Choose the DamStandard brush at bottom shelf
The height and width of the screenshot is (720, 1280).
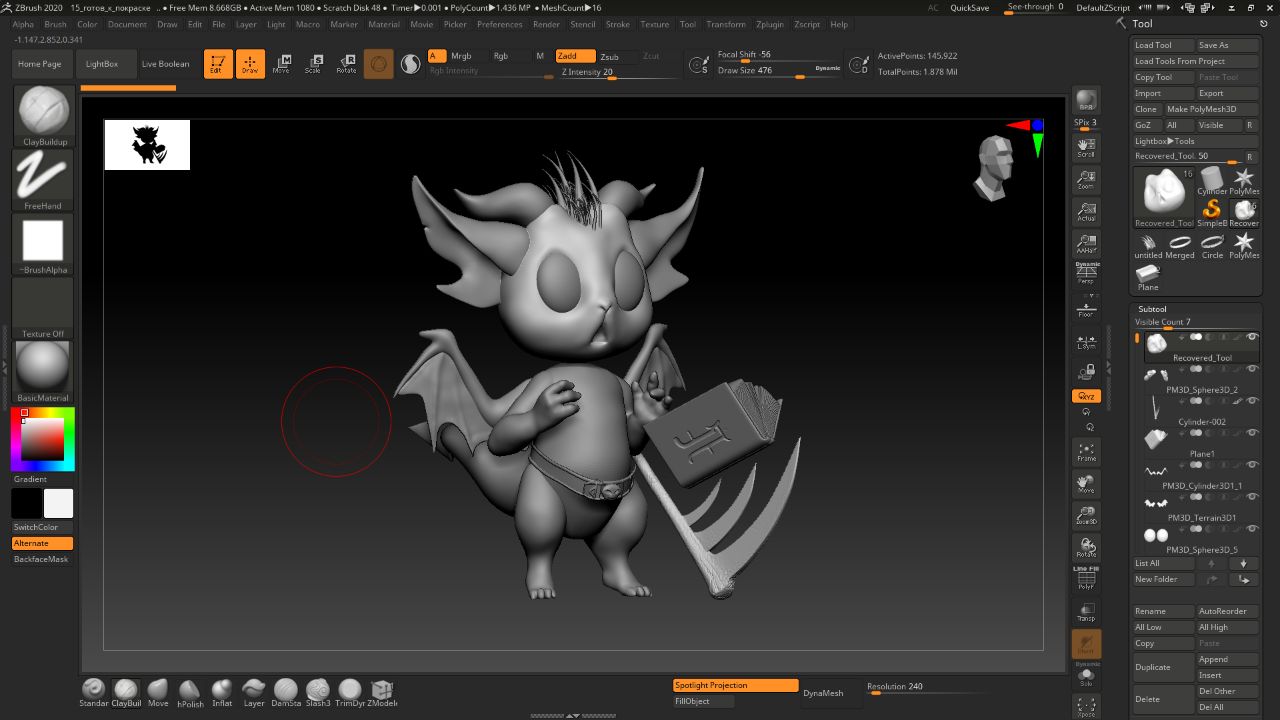(286, 690)
